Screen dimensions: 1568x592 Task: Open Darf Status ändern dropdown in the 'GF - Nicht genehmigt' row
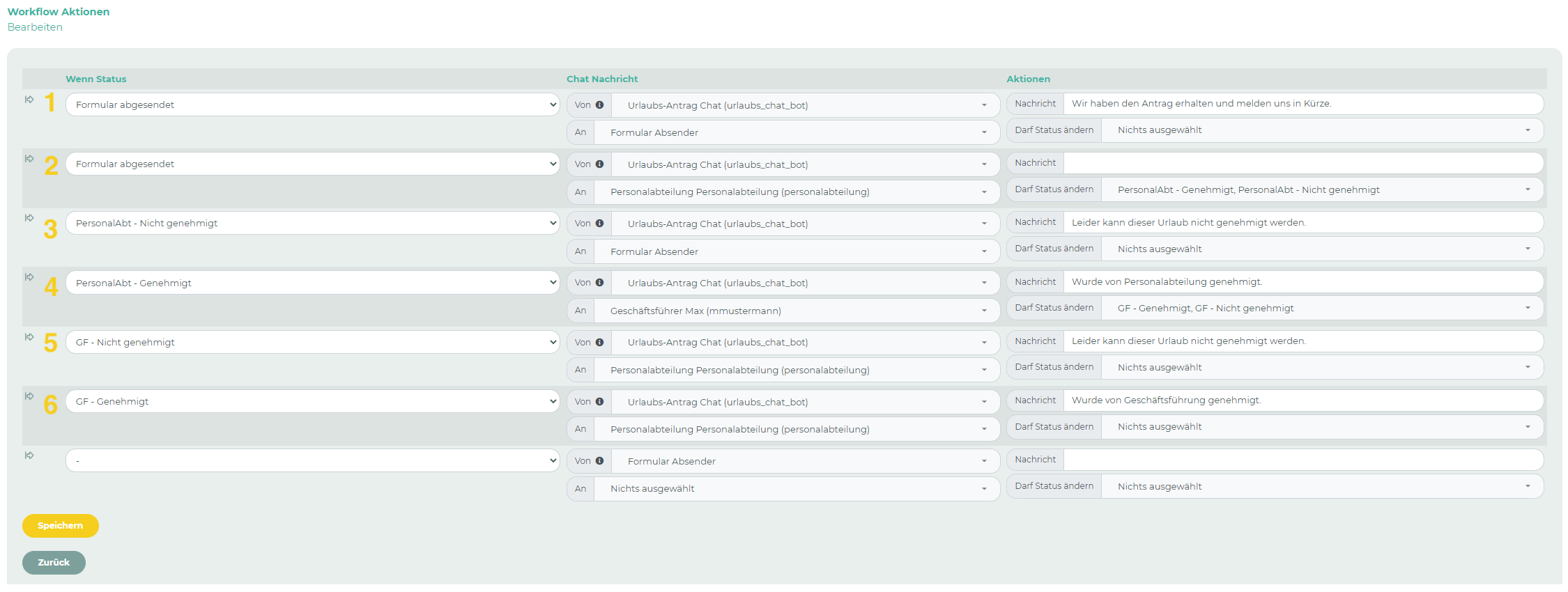1322,367
